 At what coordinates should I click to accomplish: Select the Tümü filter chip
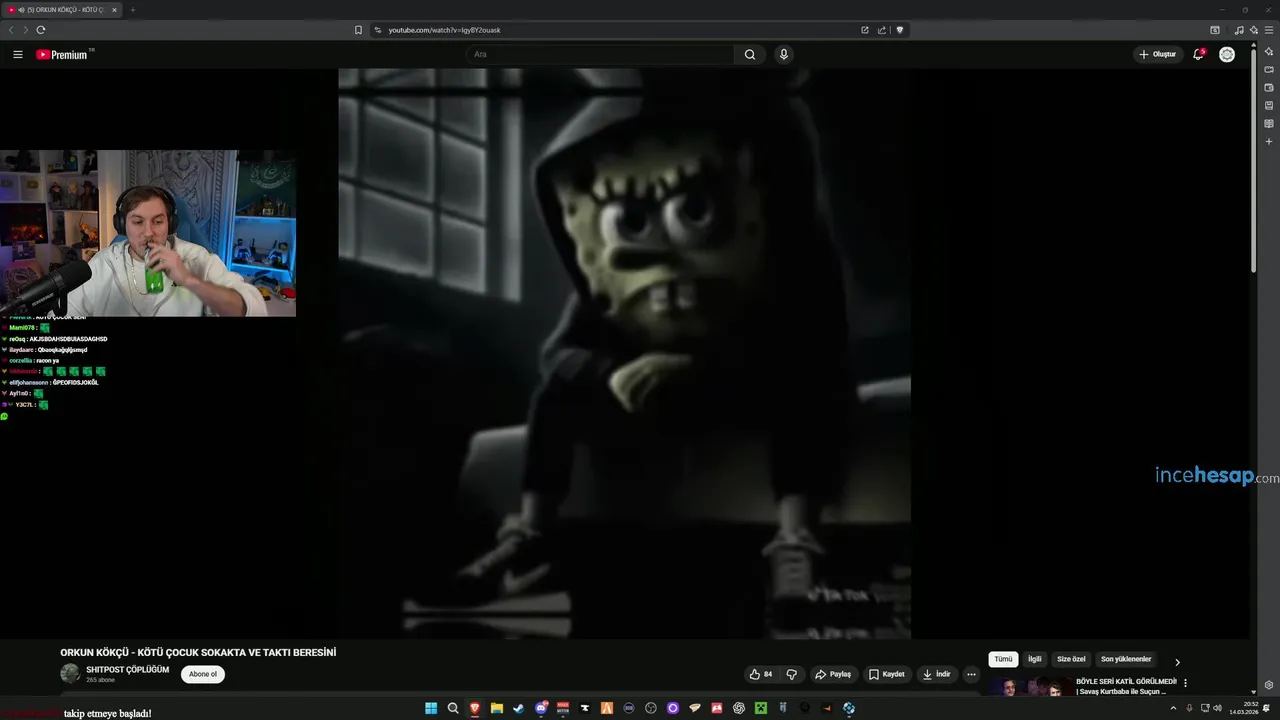pos(1003,659)
